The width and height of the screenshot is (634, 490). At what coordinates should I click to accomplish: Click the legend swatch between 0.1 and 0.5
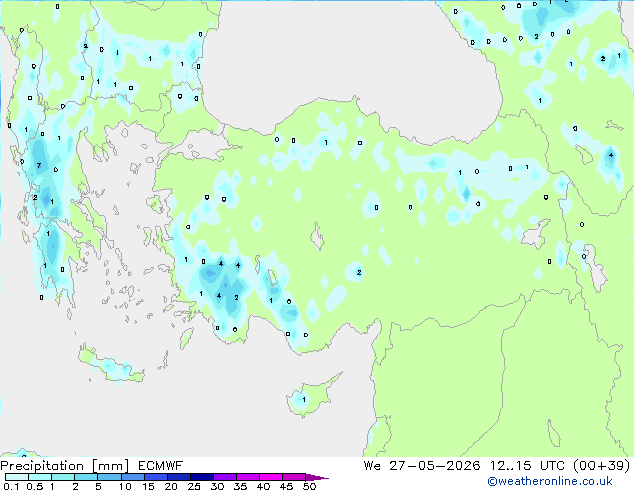pyautogui.click(x=17, y=477)
